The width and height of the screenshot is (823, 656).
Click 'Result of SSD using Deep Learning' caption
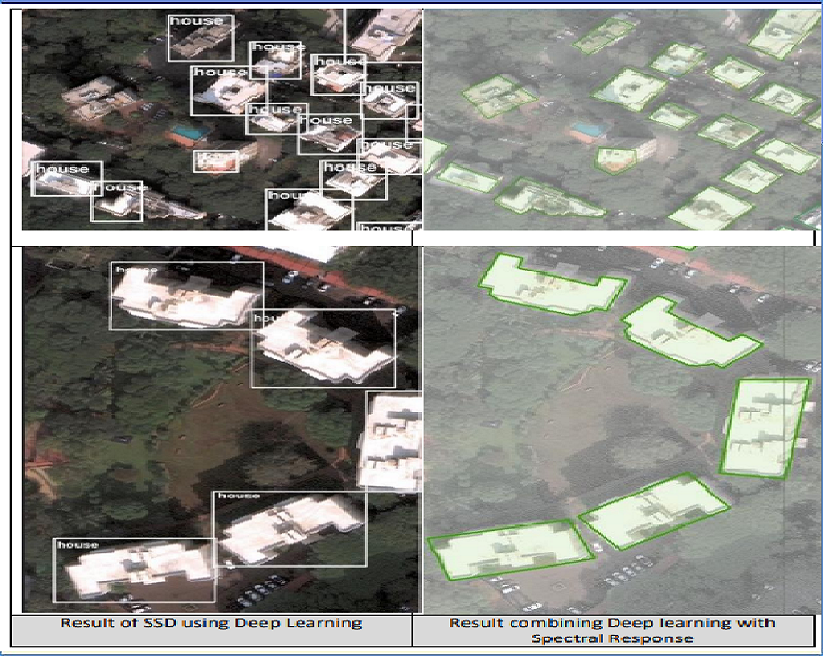coord(210,621)
